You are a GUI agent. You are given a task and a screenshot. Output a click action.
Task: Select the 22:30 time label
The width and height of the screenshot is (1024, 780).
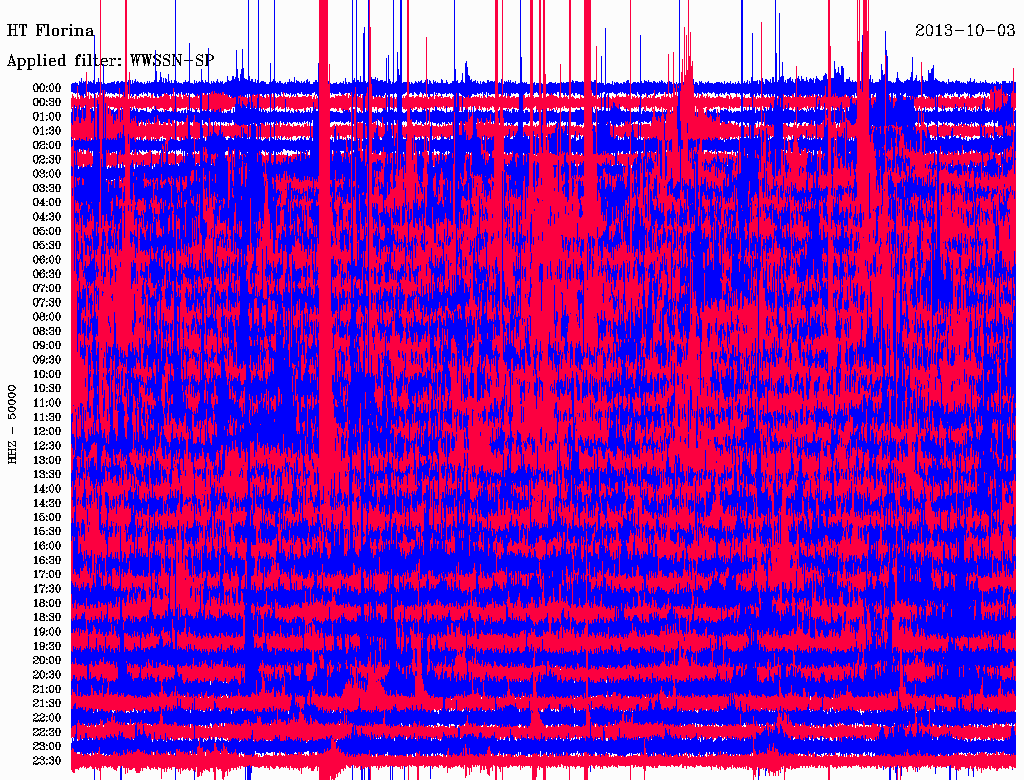pyautogui.click(x=47, y=732)
